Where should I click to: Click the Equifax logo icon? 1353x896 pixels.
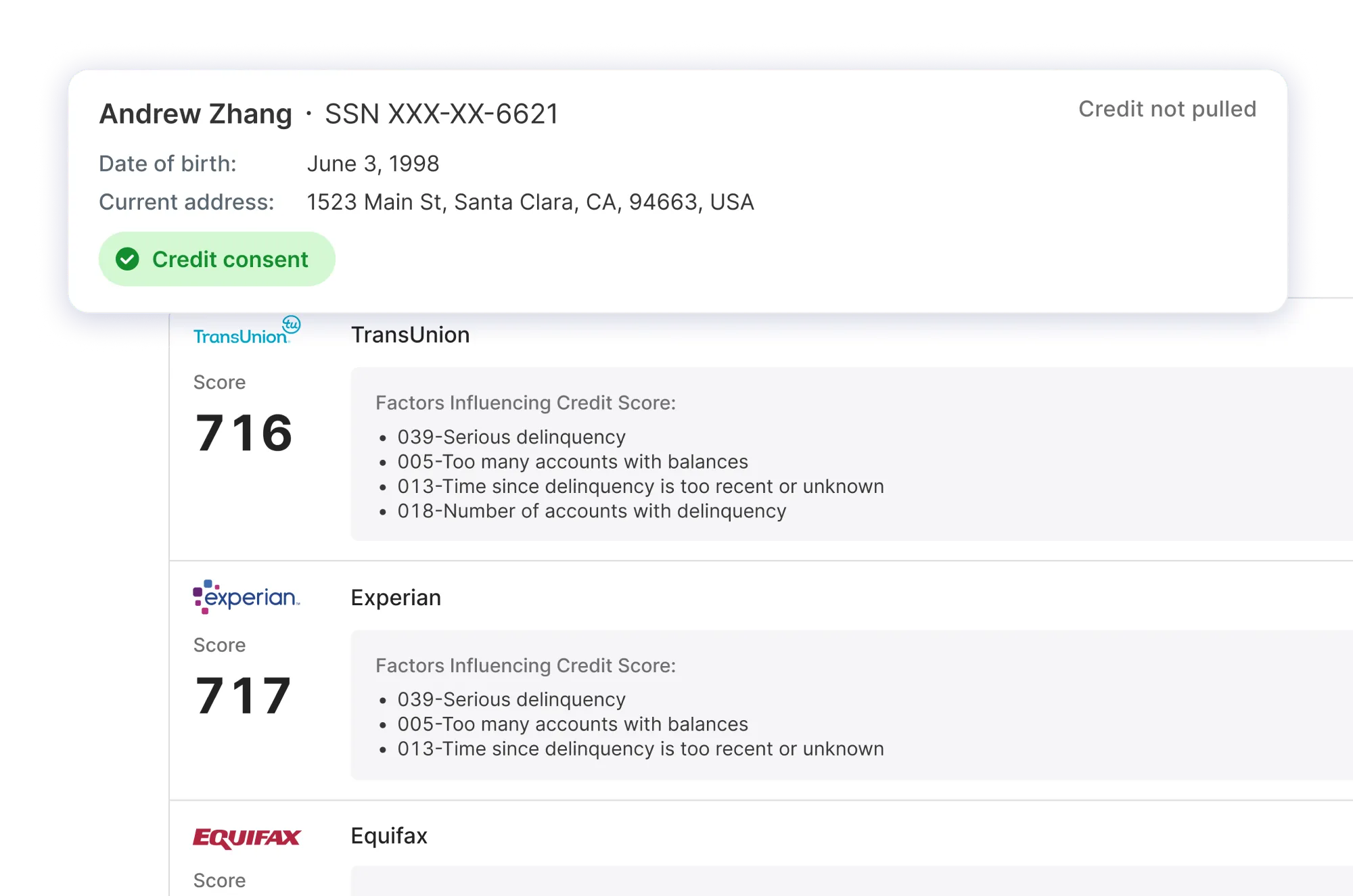point(246,836)
